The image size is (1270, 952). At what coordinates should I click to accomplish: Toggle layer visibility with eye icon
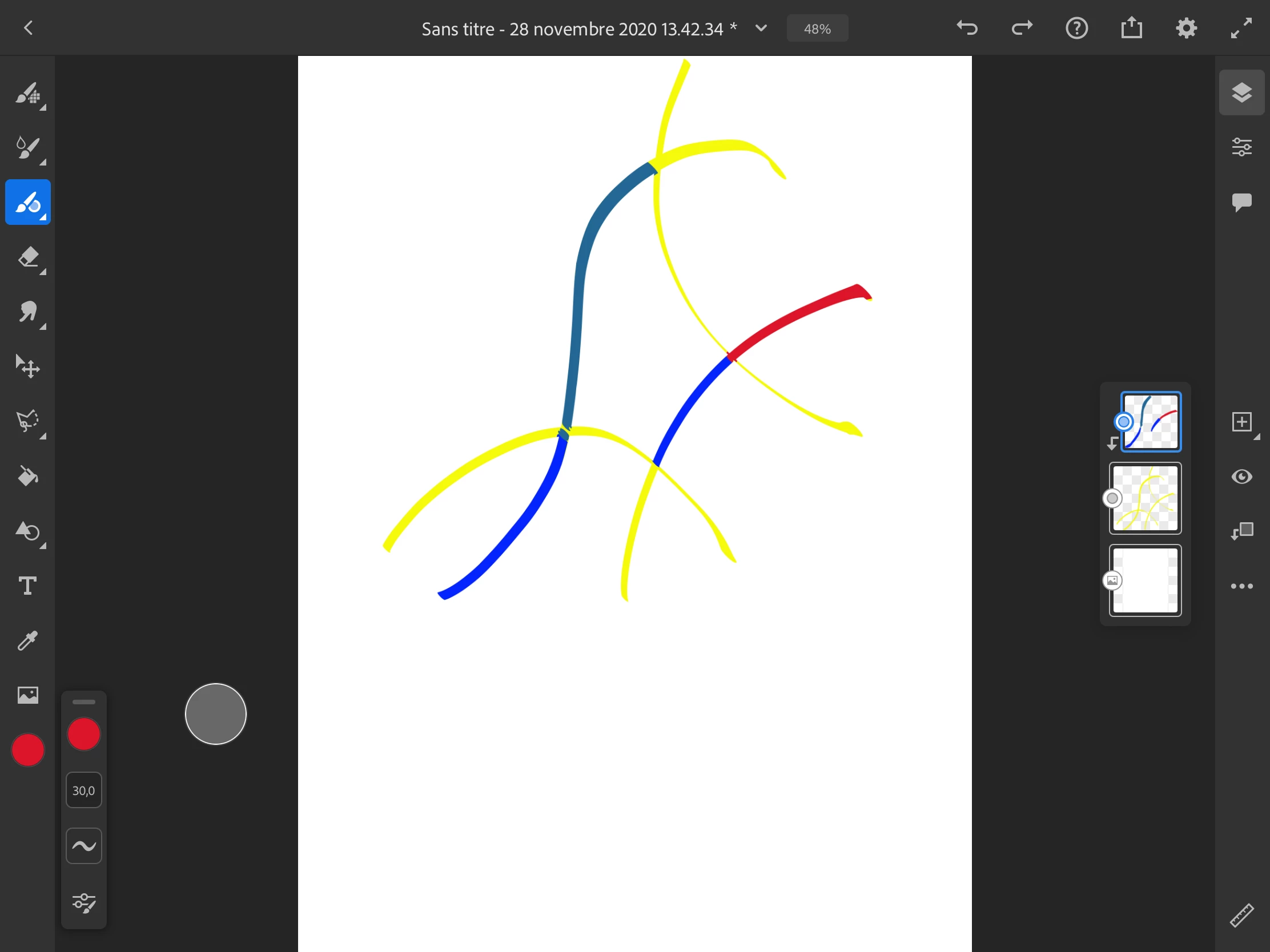(1241, 477)
